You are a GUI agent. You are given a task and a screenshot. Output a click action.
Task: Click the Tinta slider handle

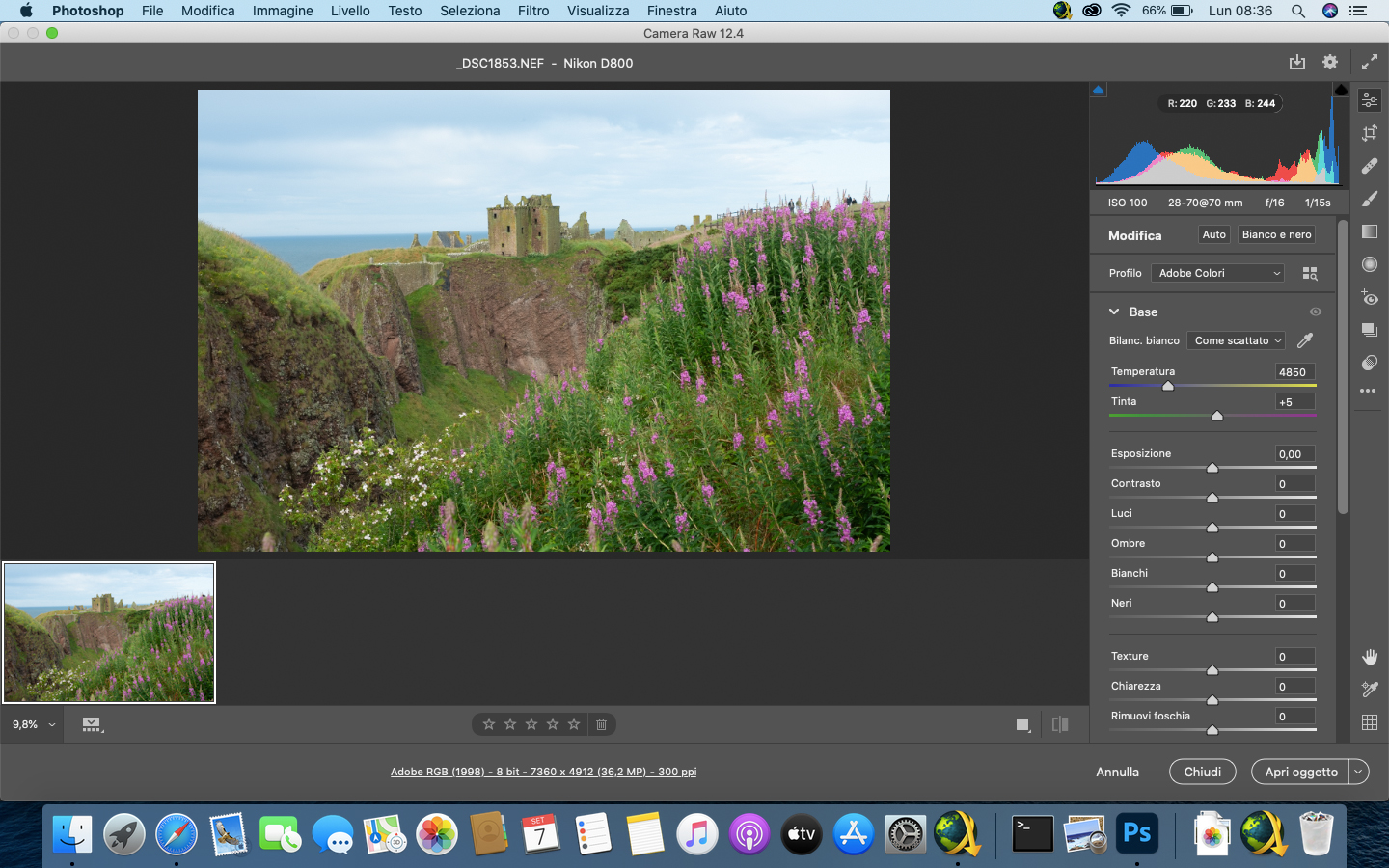[x=1217, y=416]
